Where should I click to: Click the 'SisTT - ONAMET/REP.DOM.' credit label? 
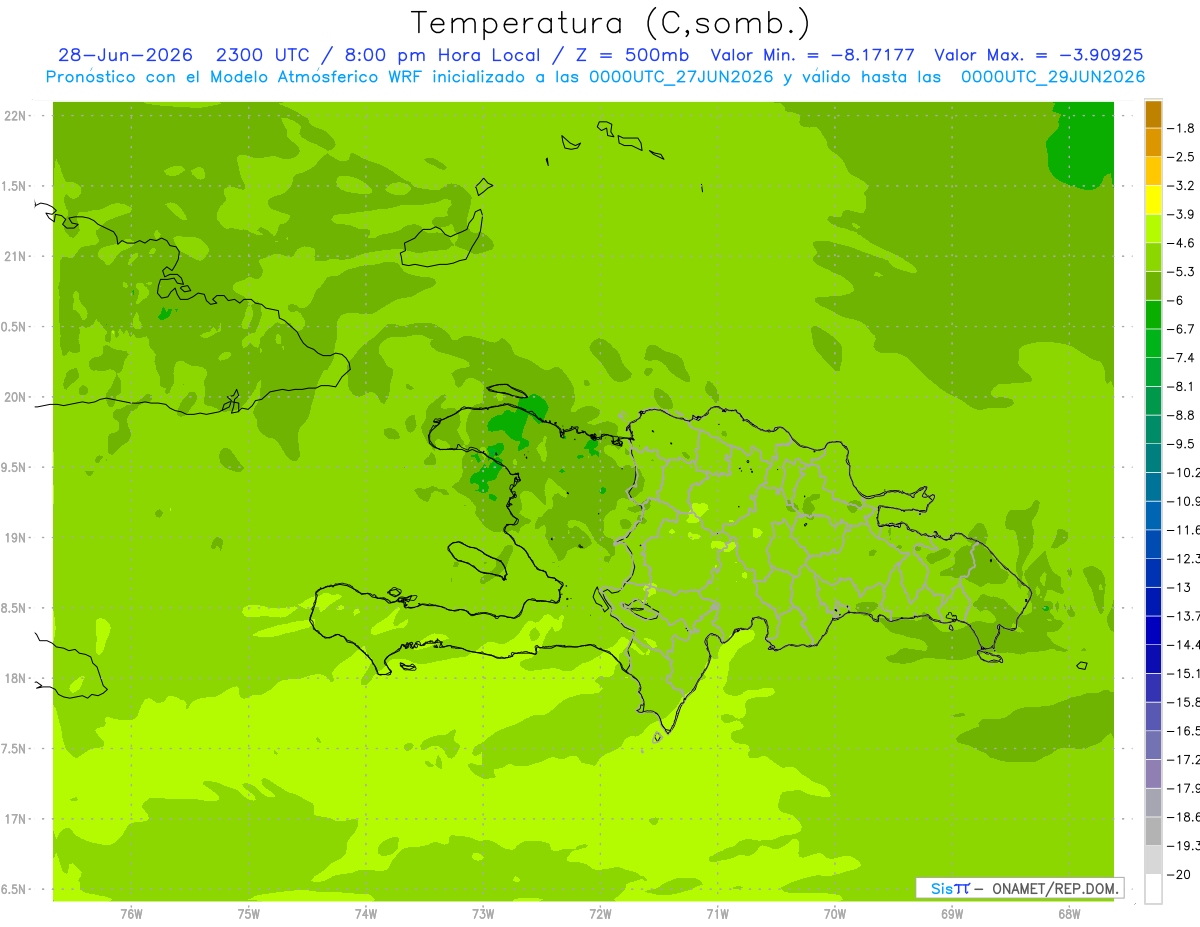point(1019,888)
